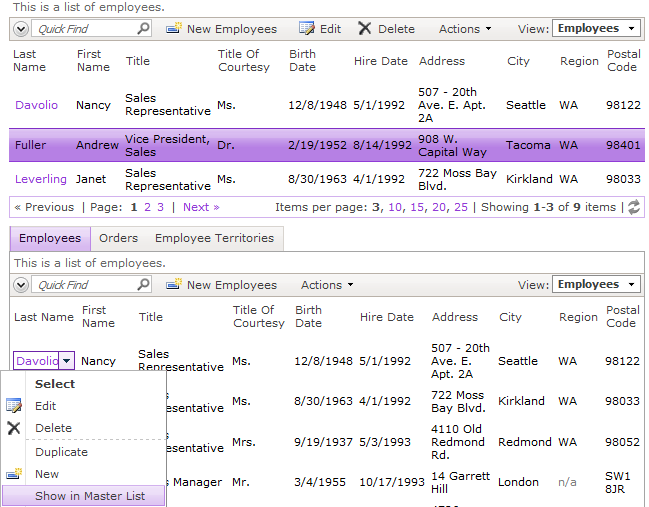Open the lower View Employees combo box
The width and height of the screenshot is (649, 507).
(596, 284)
